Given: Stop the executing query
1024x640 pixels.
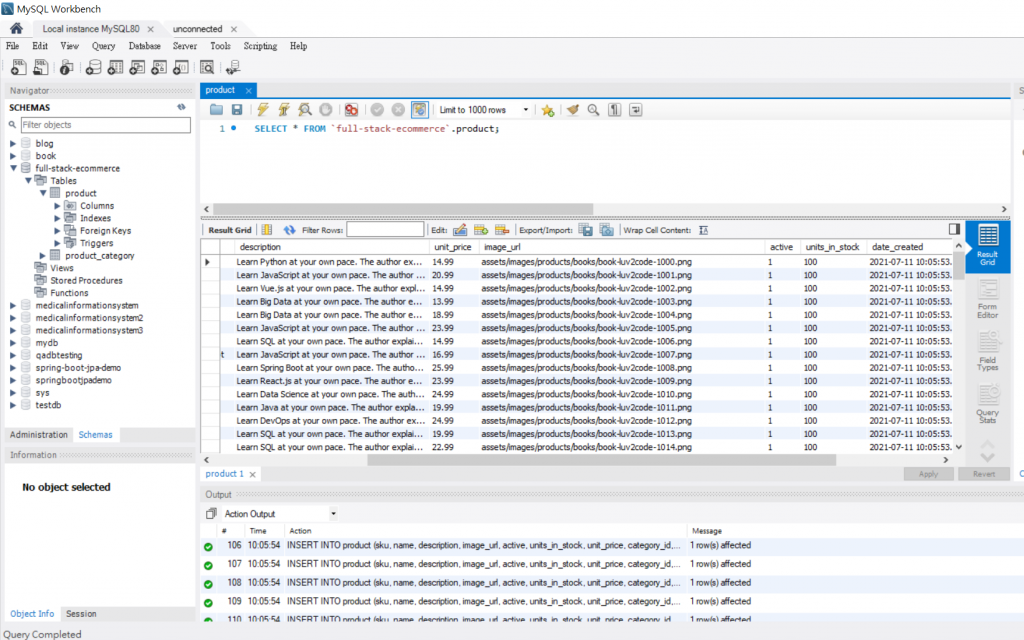Looking at the screenshot, I should click(325, 110).
